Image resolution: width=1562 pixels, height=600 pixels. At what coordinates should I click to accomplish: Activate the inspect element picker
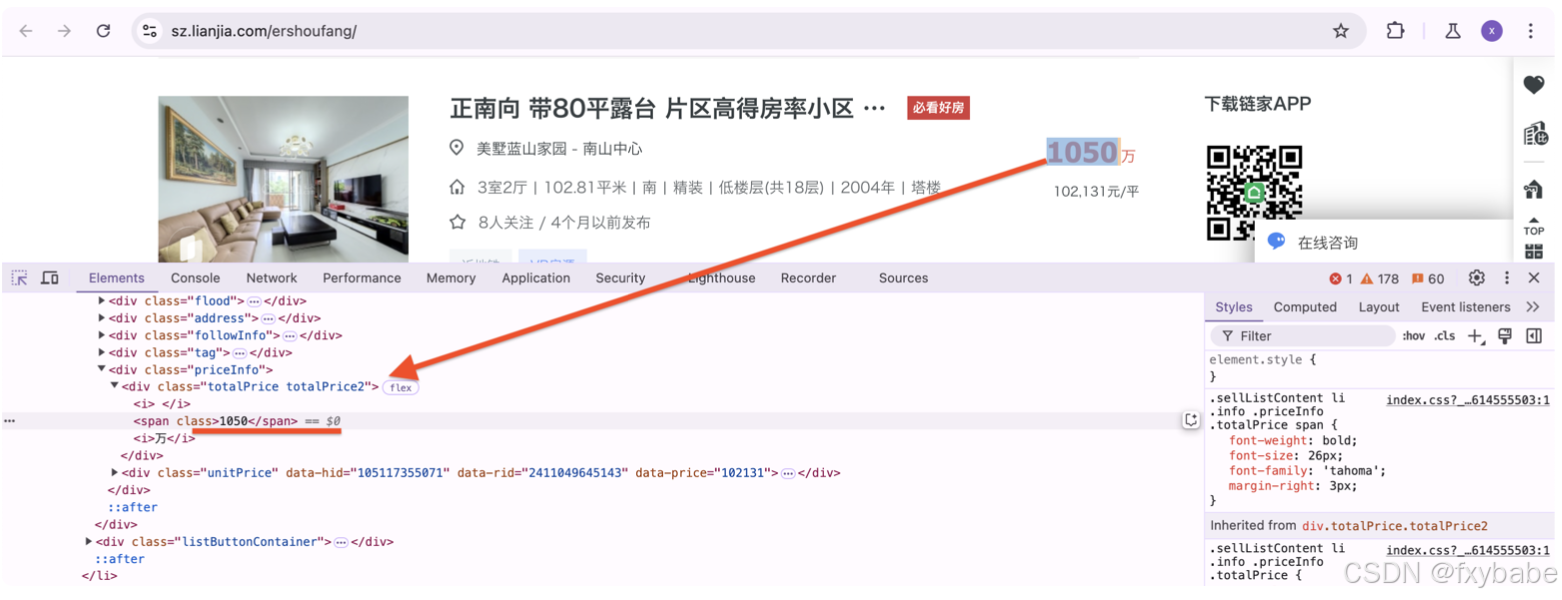click(x=20, y=278)
